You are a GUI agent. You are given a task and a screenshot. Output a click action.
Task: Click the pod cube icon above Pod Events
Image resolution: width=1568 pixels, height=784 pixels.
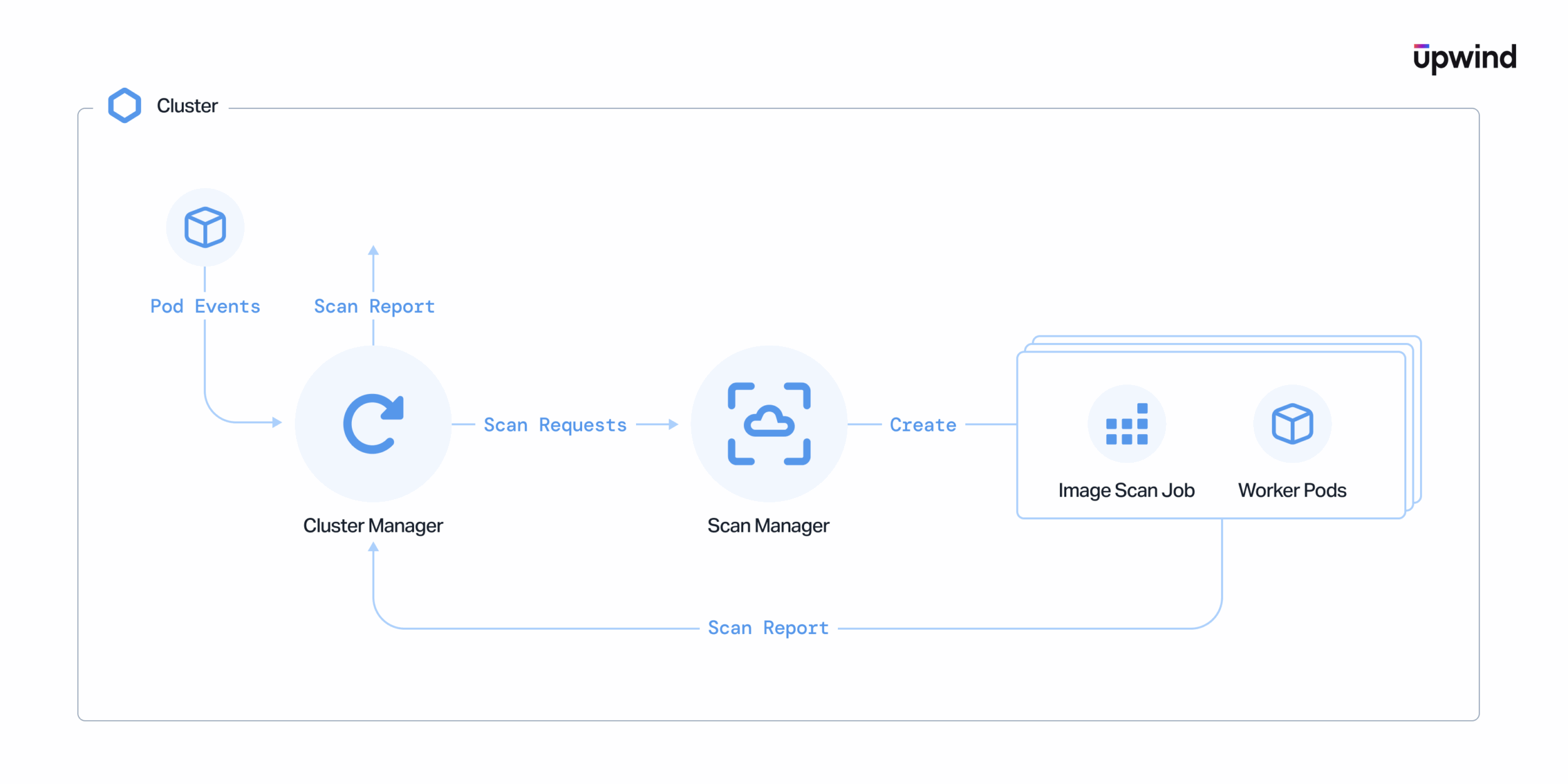[x=205, y=227]
